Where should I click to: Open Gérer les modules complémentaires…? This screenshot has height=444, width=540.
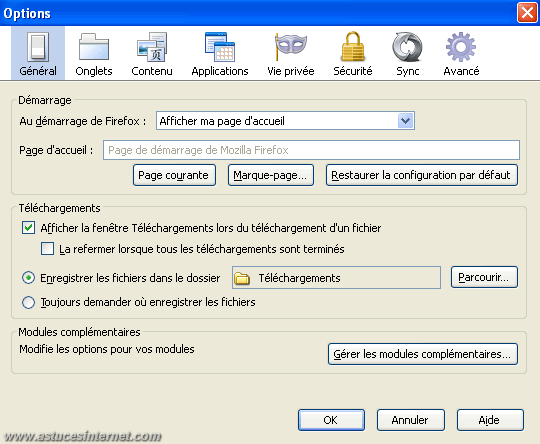point(423,354)
